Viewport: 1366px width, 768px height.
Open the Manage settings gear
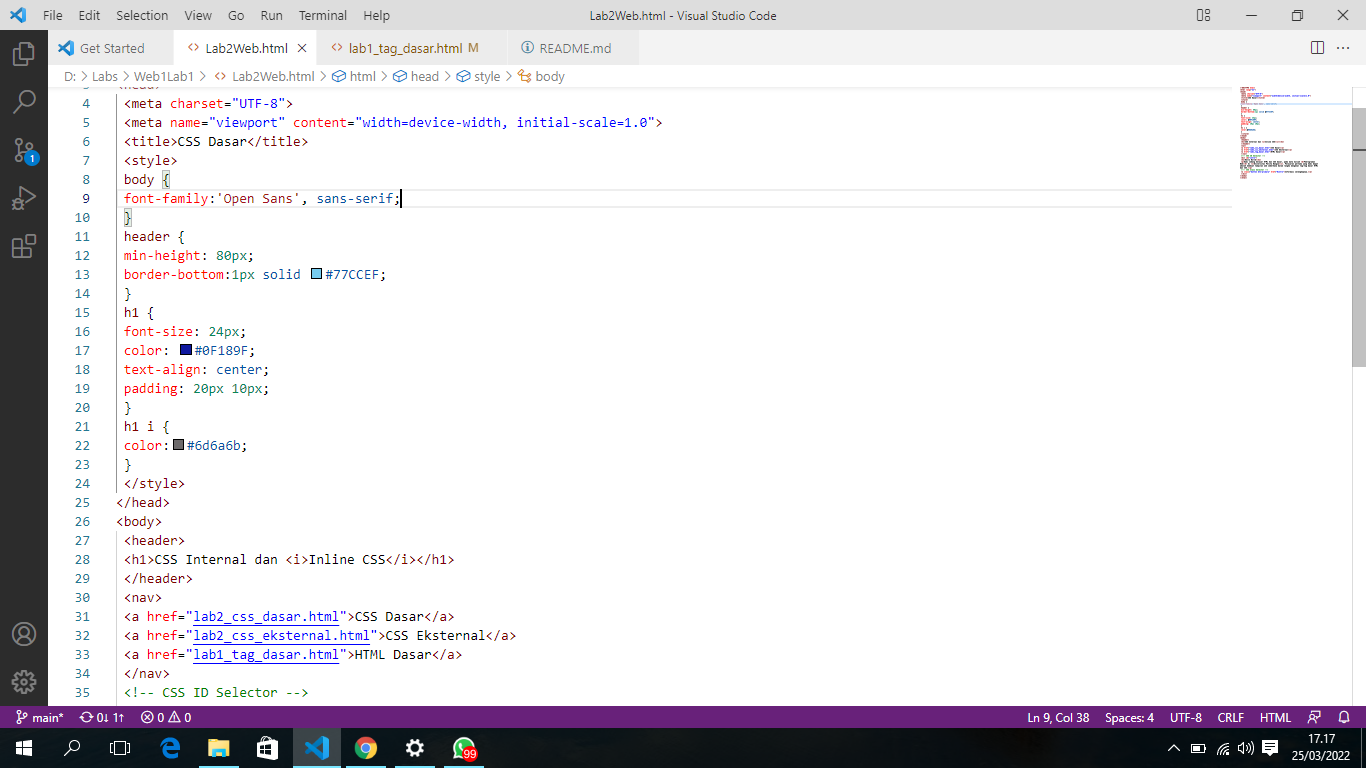[x=24, y=682]
